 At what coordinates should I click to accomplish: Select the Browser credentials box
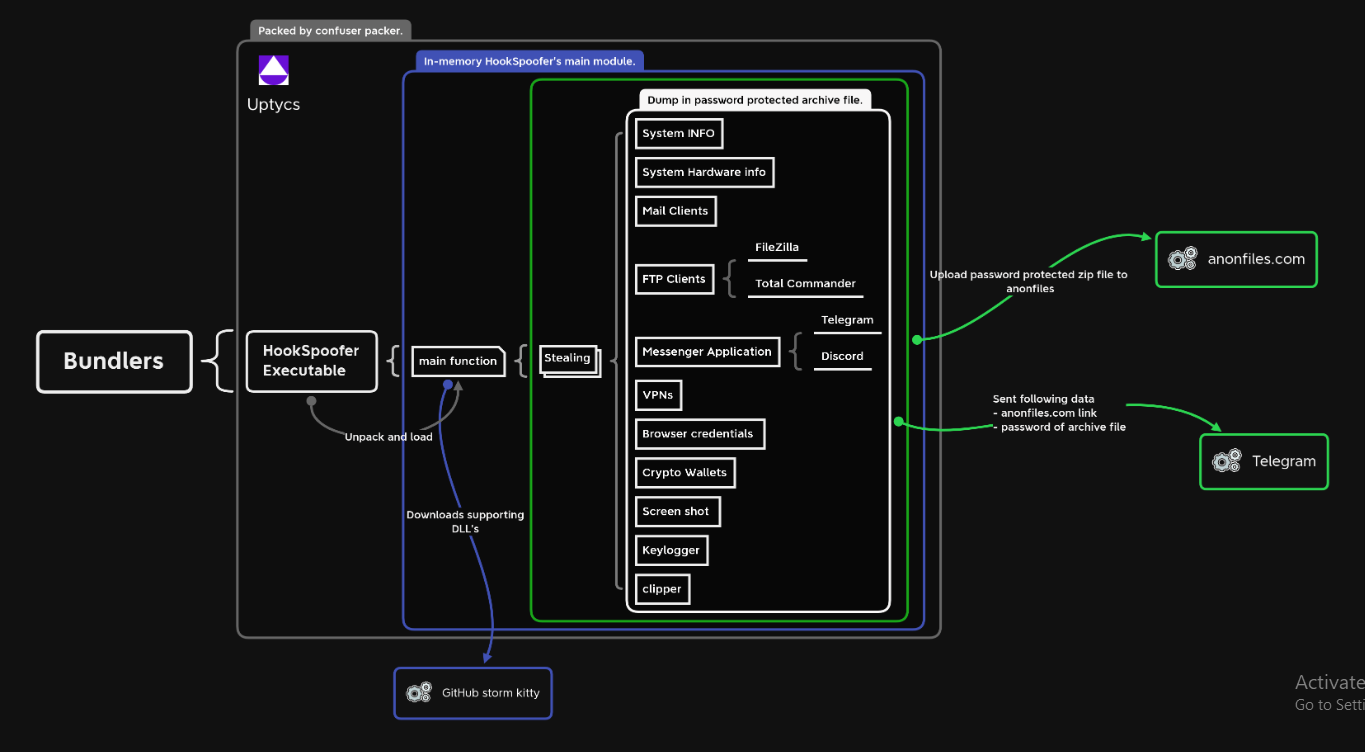tap(699, 434)
